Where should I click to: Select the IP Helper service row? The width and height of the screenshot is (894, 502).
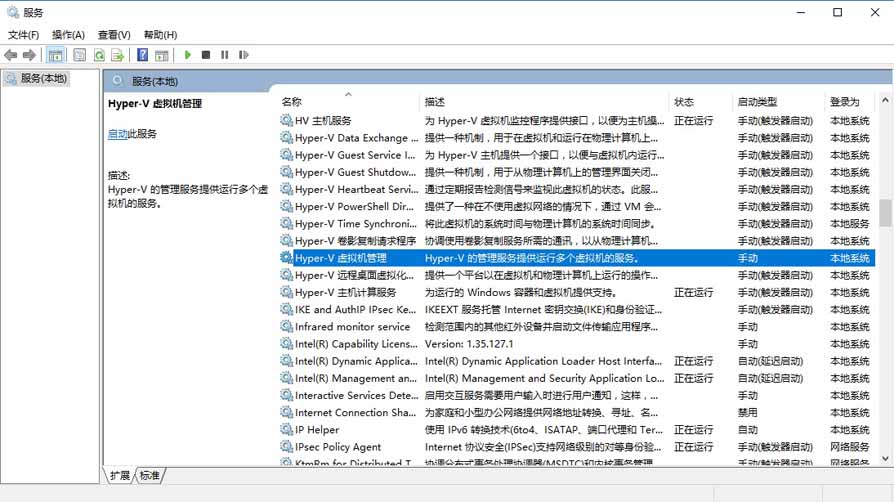pyautogui.click(x=317, y=430)
